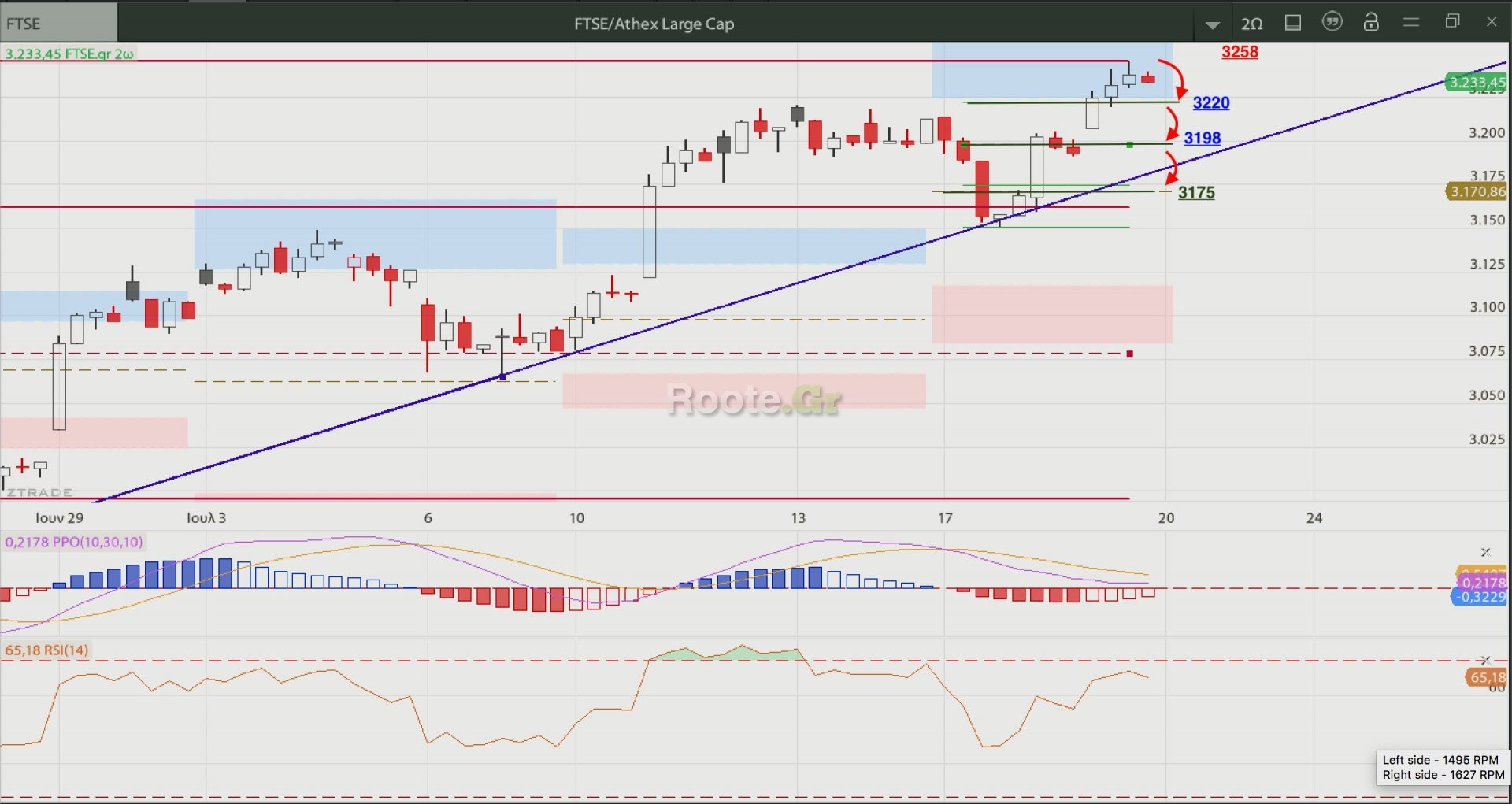Click the FTSE/Athex Large Cap title

point(654,24)
